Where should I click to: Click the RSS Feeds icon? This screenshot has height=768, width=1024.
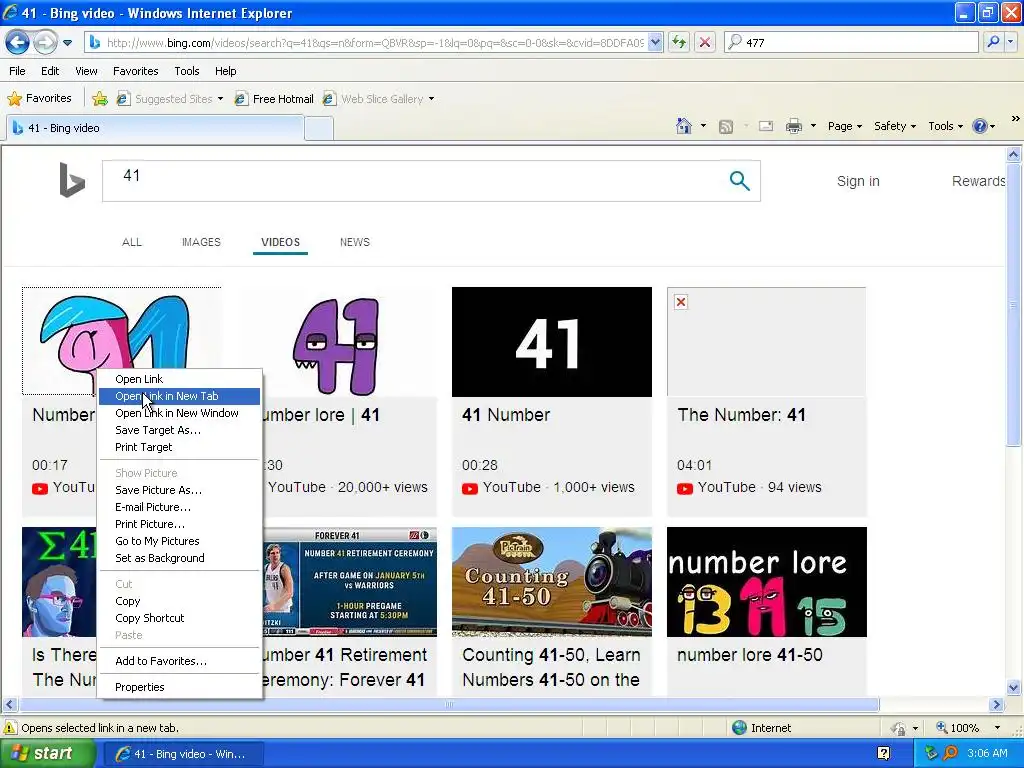726,127
